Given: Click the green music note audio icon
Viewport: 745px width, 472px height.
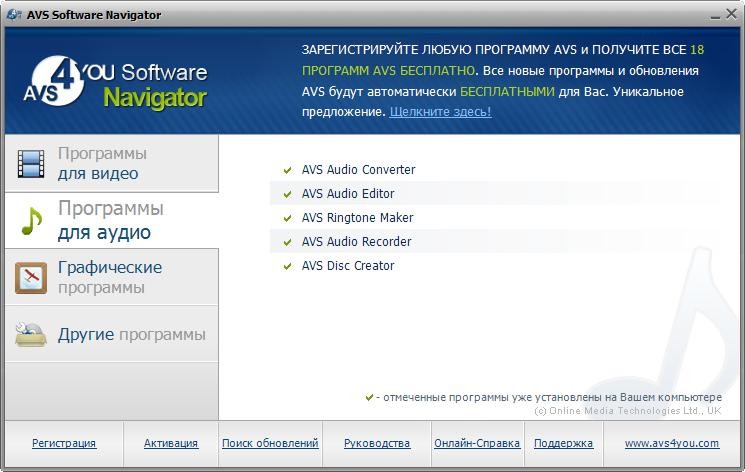Looking at the screenshot, I should 31,221.
